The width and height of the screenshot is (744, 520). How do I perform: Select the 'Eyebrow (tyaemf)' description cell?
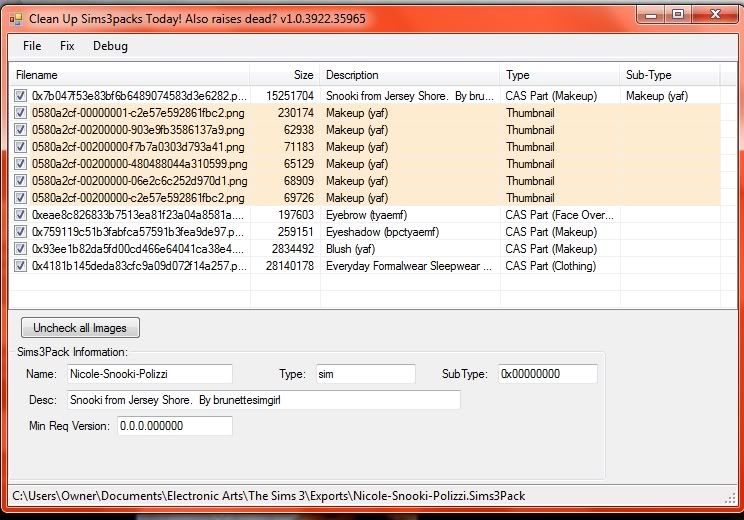pyautogui.click(x=366, y=215)
